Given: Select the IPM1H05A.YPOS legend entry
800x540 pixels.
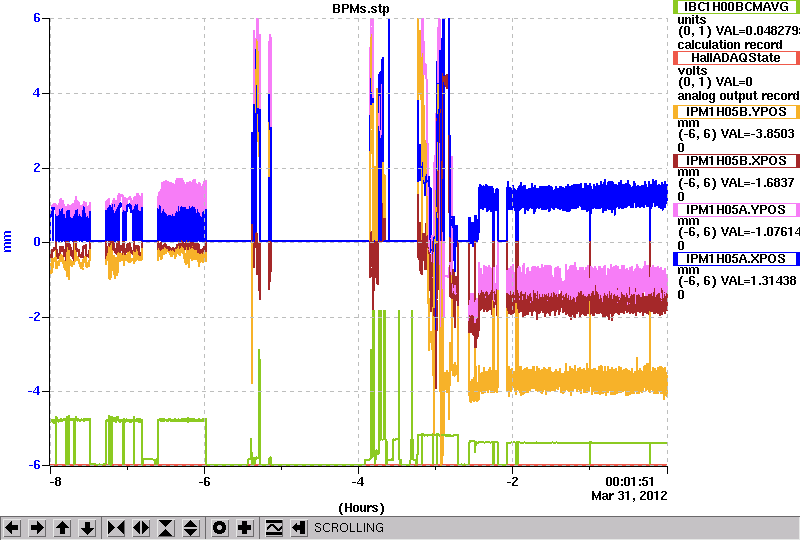Looking at the screenshot, I should (736, 210).
